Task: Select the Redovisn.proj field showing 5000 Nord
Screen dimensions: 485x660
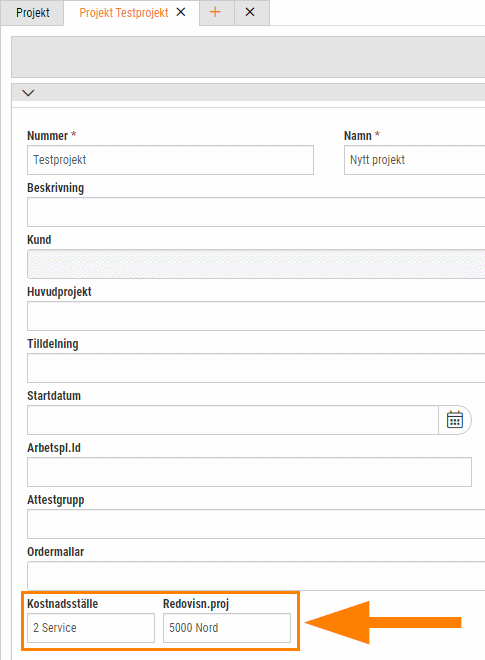Action: [227, 628]
